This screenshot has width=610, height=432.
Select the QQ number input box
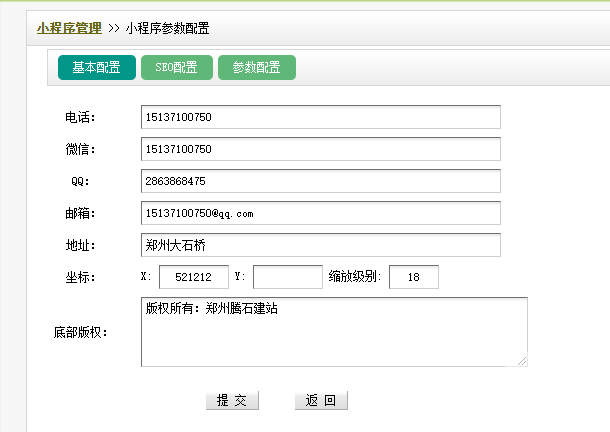pyautogui.click(x=320, y=181)
